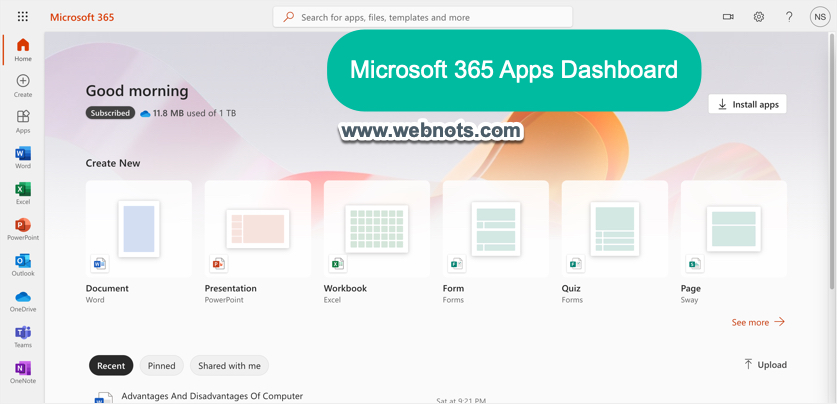Create a new Sway Page thumbnail
This screenshot has width=837, height=404.
[x=734, y=229]
